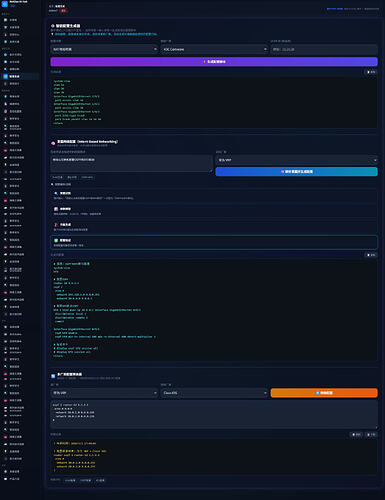Focus the IP address input field

coord(324,49)
